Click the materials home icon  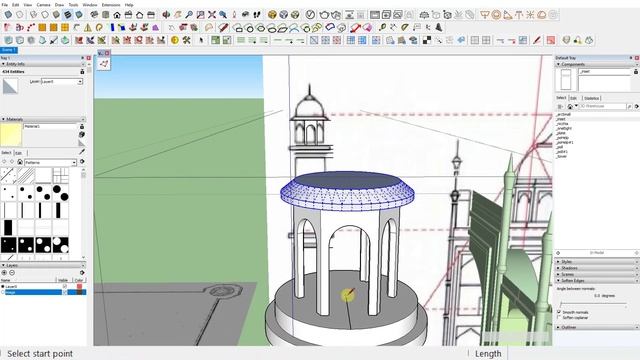click(x=20, y=162)
